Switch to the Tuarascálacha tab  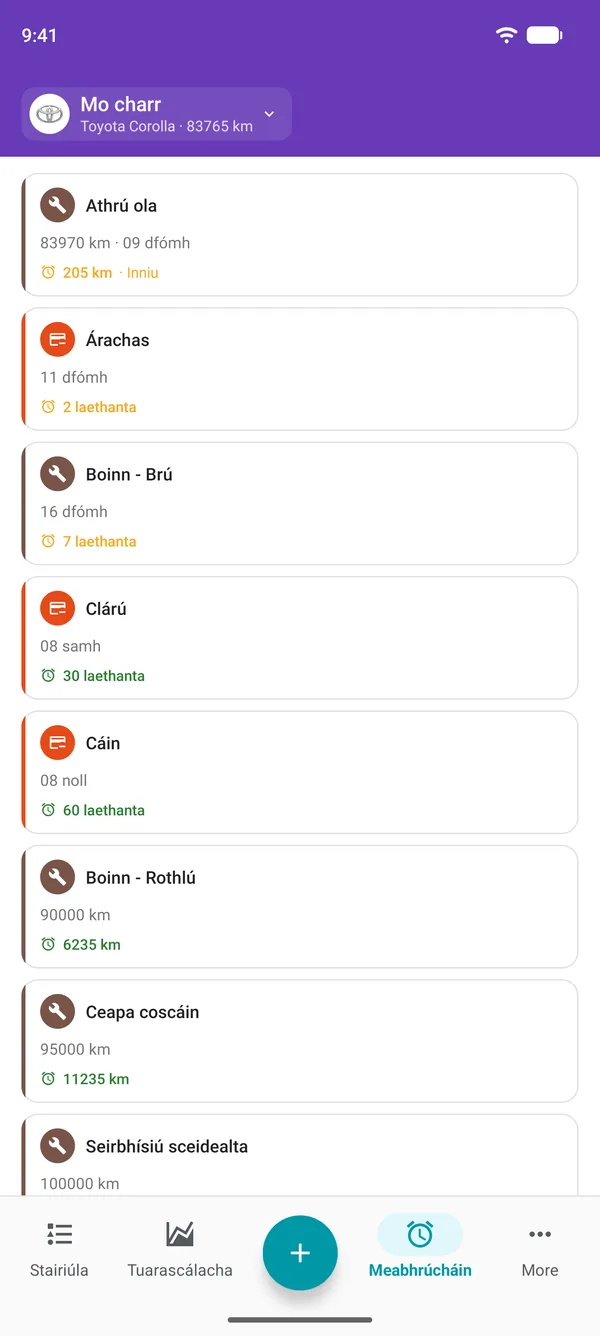[x=180, y=1250]
